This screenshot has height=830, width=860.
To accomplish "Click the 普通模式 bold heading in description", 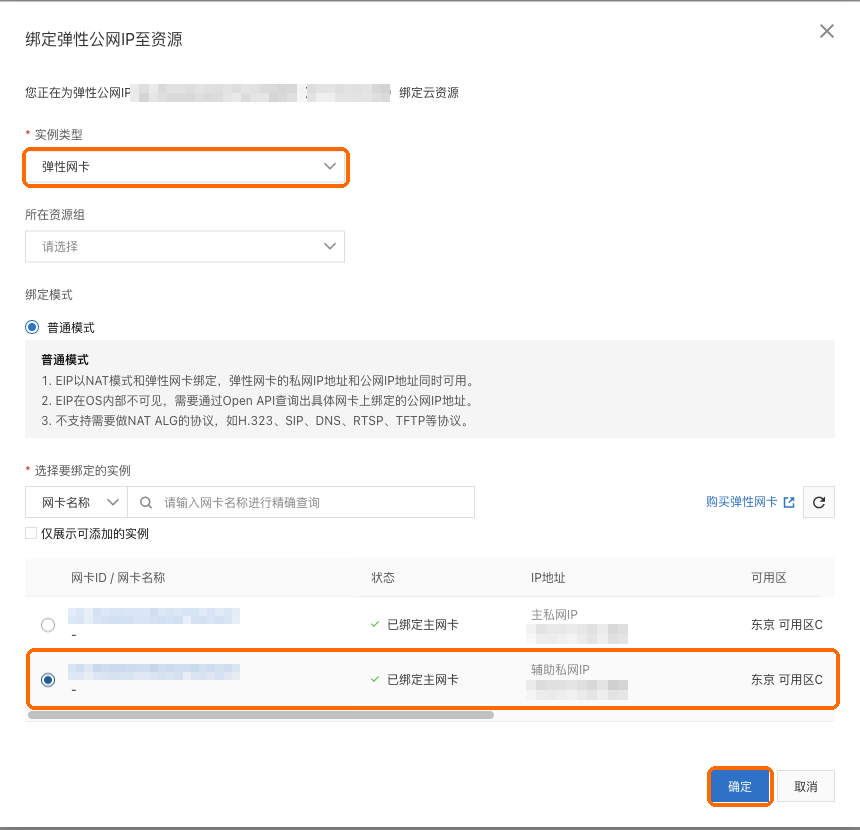I will click(65, 360).
